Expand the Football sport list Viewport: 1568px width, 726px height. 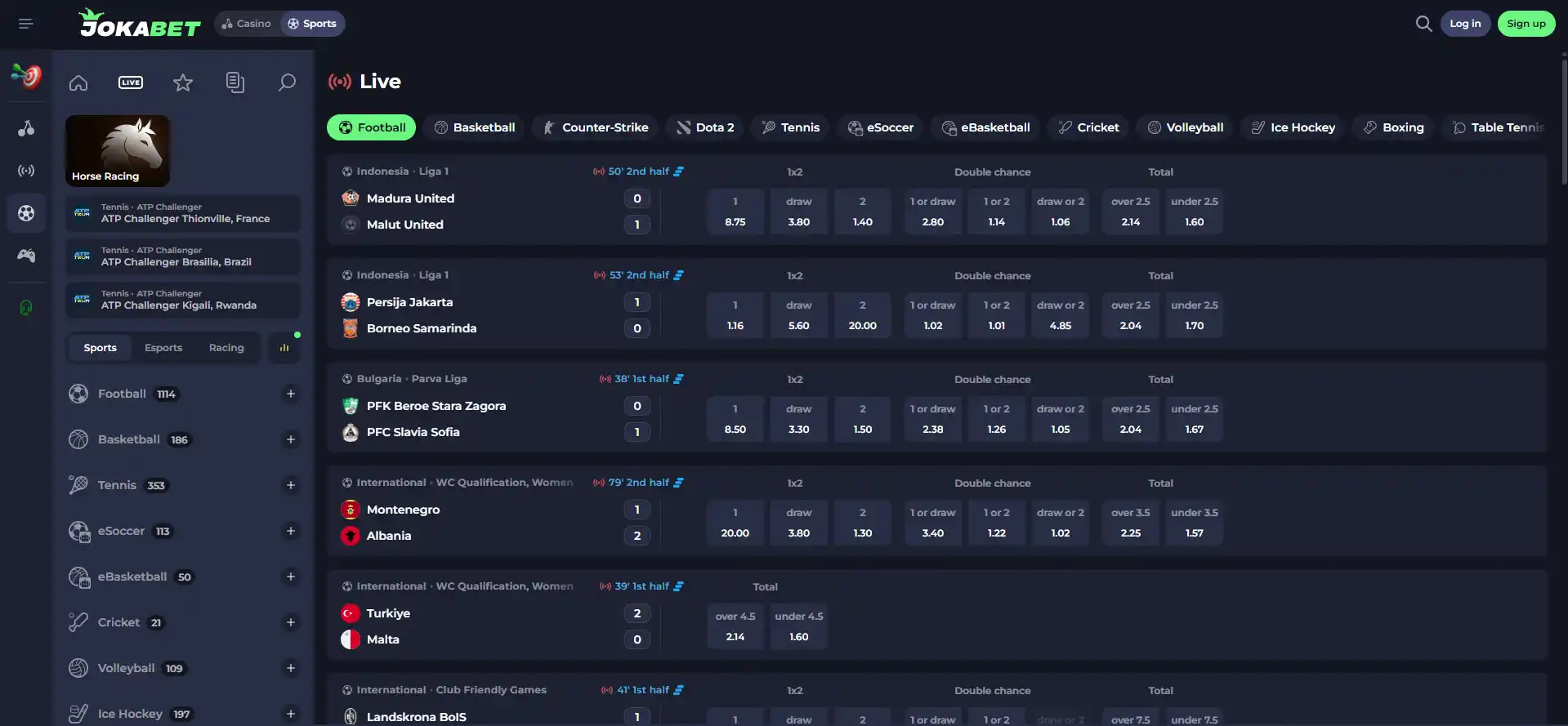point(290,394)
